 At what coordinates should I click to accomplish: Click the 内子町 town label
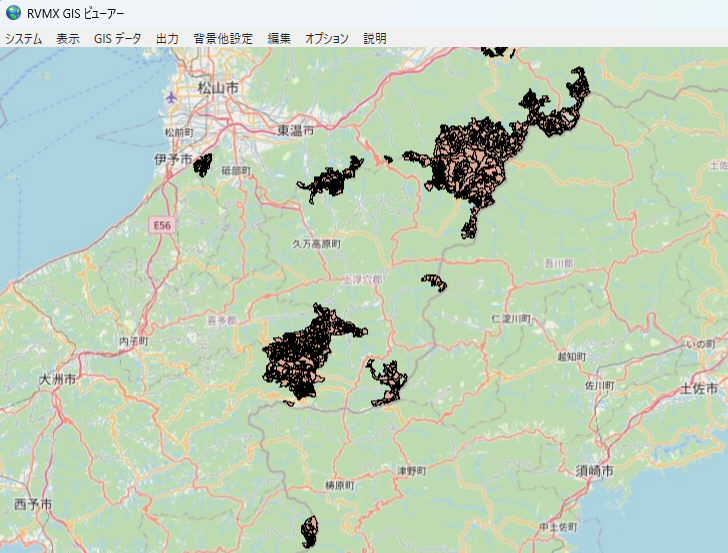point(133,341)
